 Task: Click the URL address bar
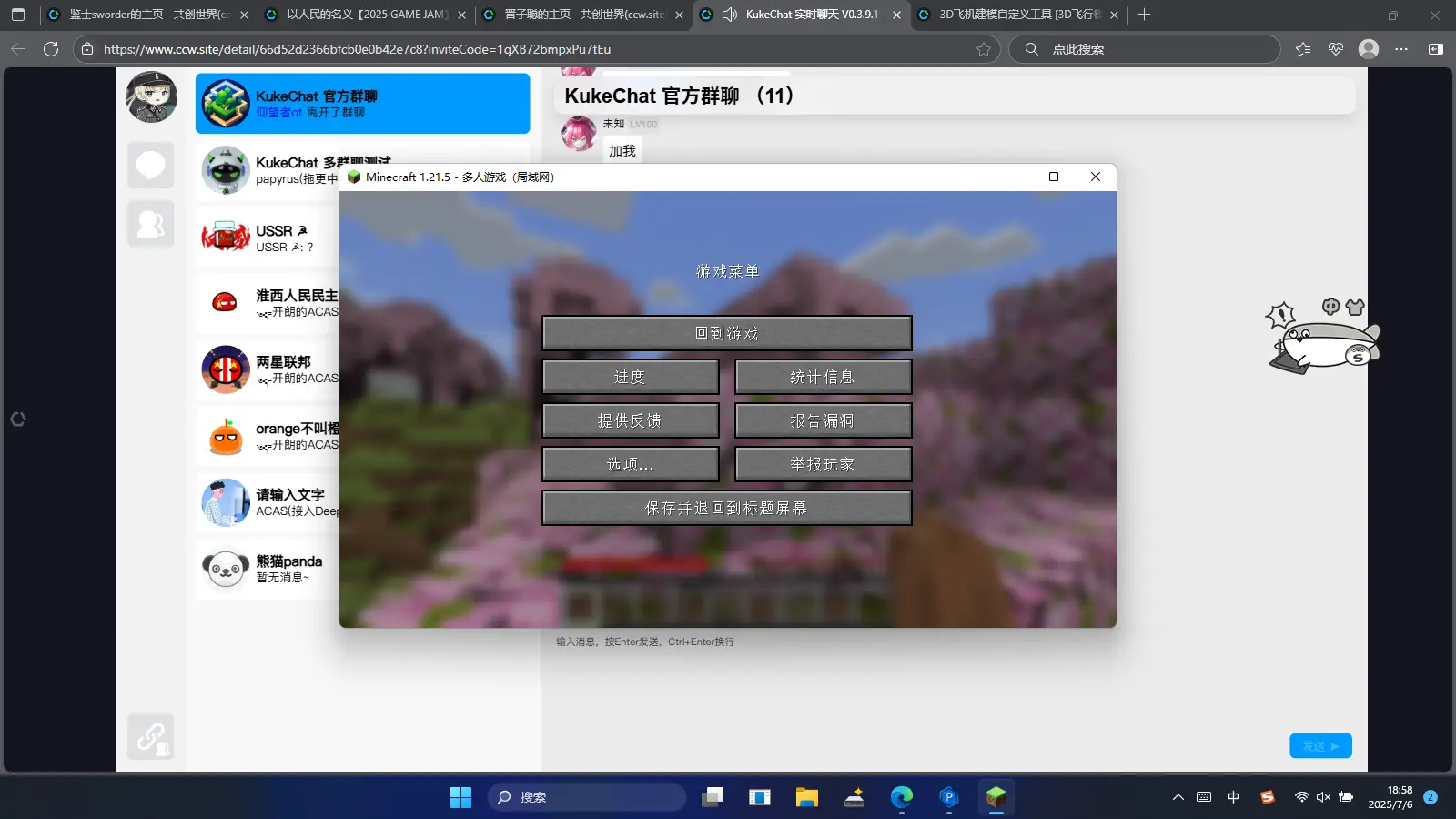(537, 49)
